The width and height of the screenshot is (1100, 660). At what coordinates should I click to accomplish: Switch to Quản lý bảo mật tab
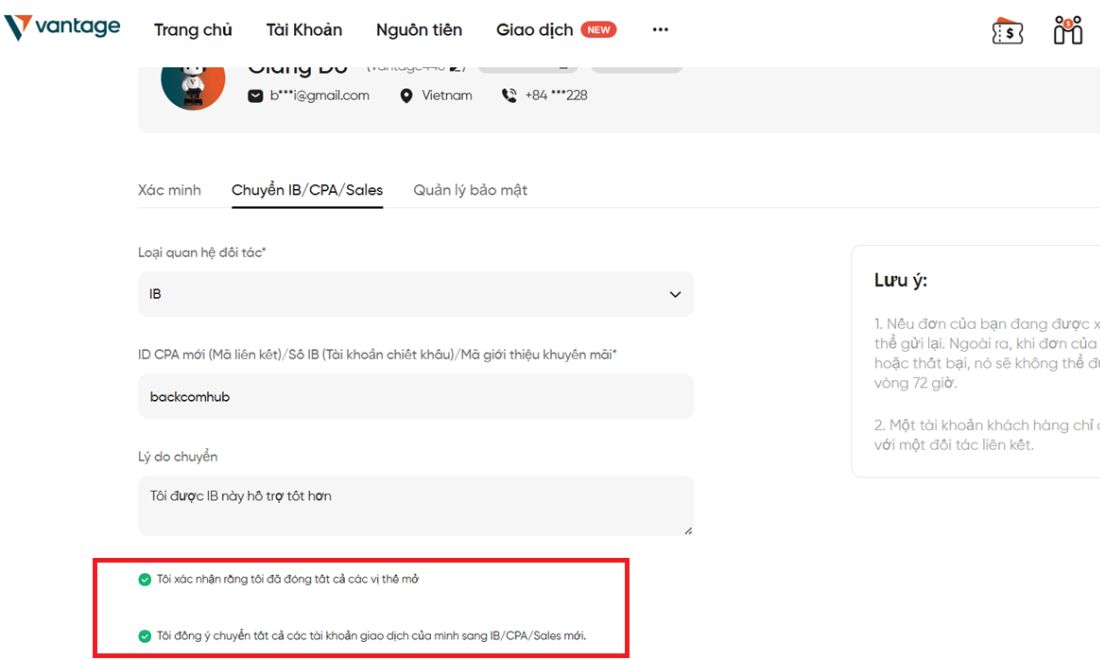[470, 190]
